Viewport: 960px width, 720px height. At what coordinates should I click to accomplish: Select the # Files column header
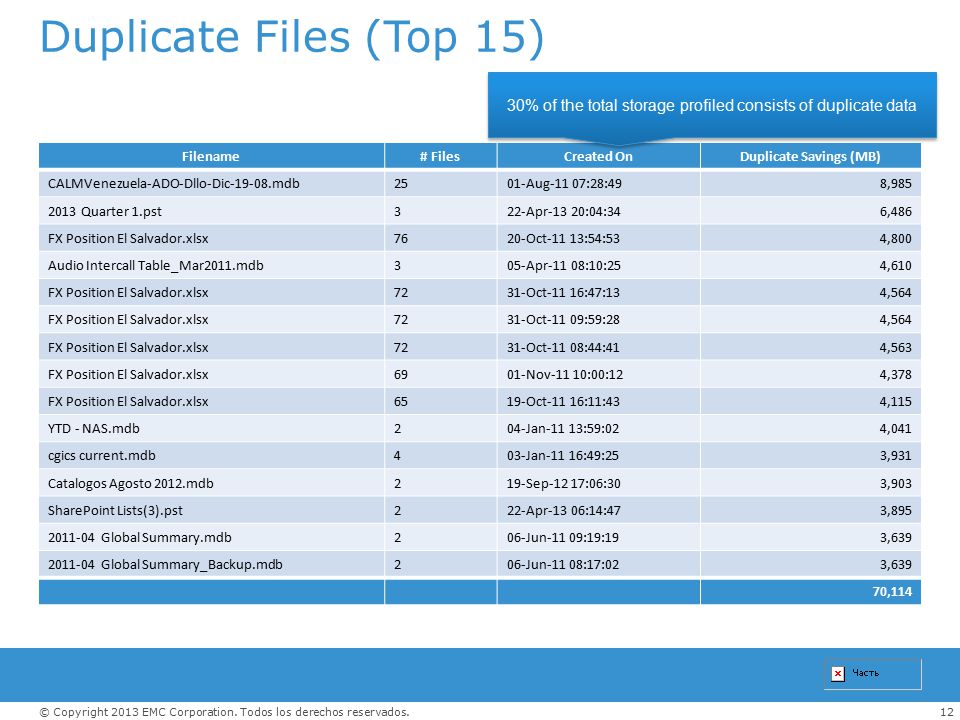click(x=440, y=156)
